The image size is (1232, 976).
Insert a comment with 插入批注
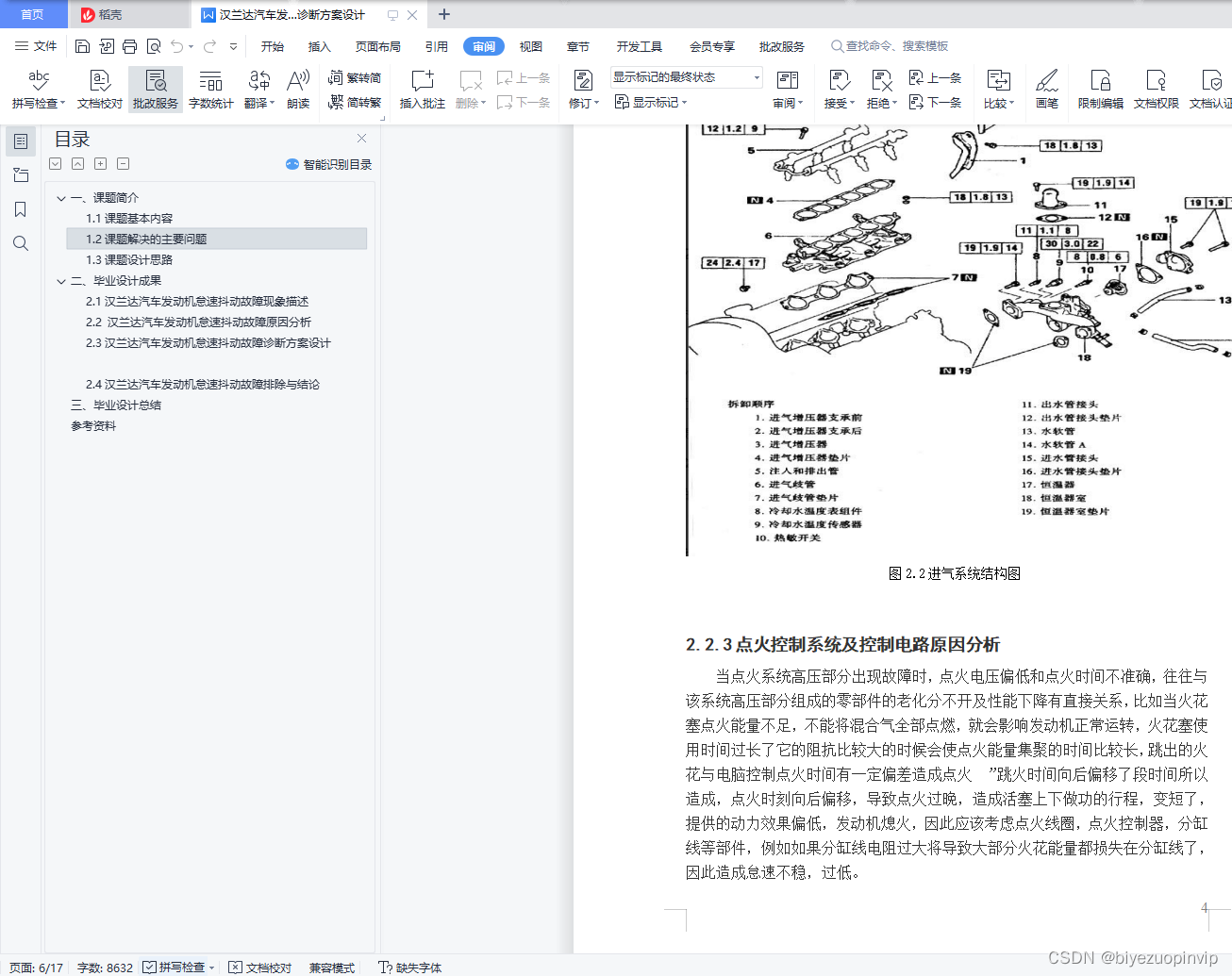coord(422,90)
